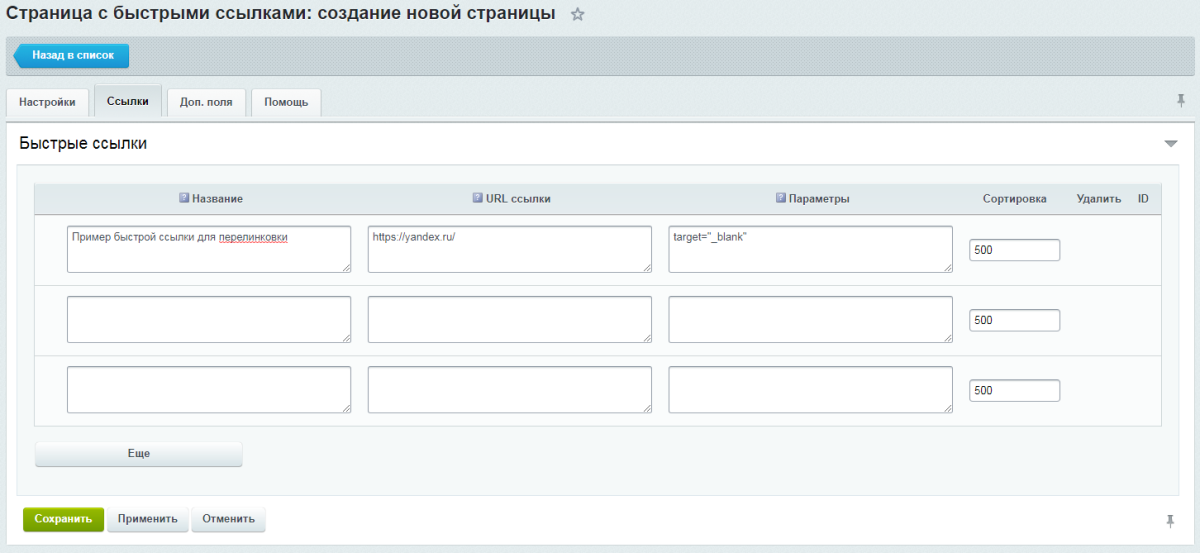Screen dimensions: 1200x553
Task: Click the first row Сортировка field
Action: click(x=1014, y=250)
